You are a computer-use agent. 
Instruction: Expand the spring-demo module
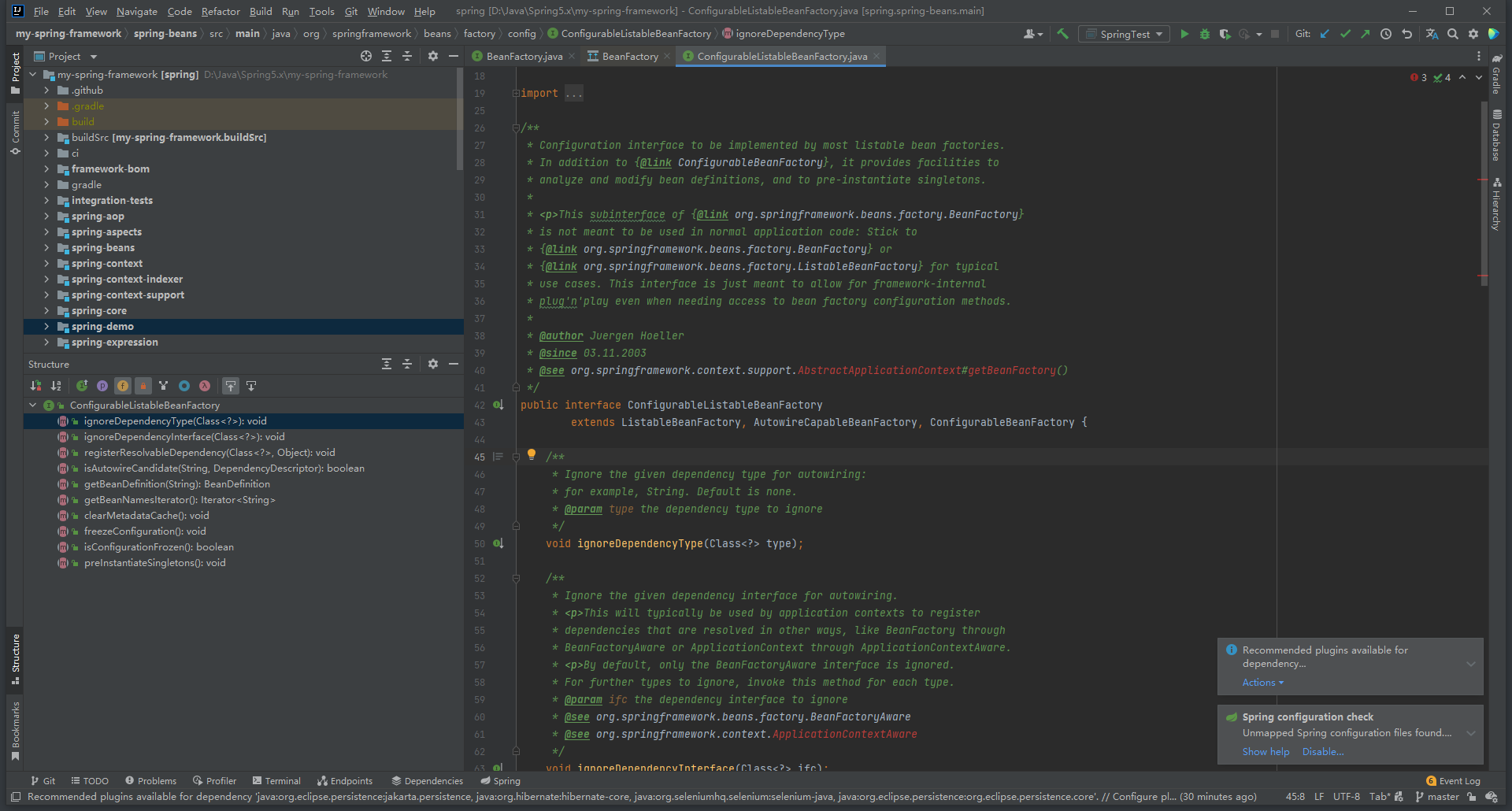click(46, 326)
